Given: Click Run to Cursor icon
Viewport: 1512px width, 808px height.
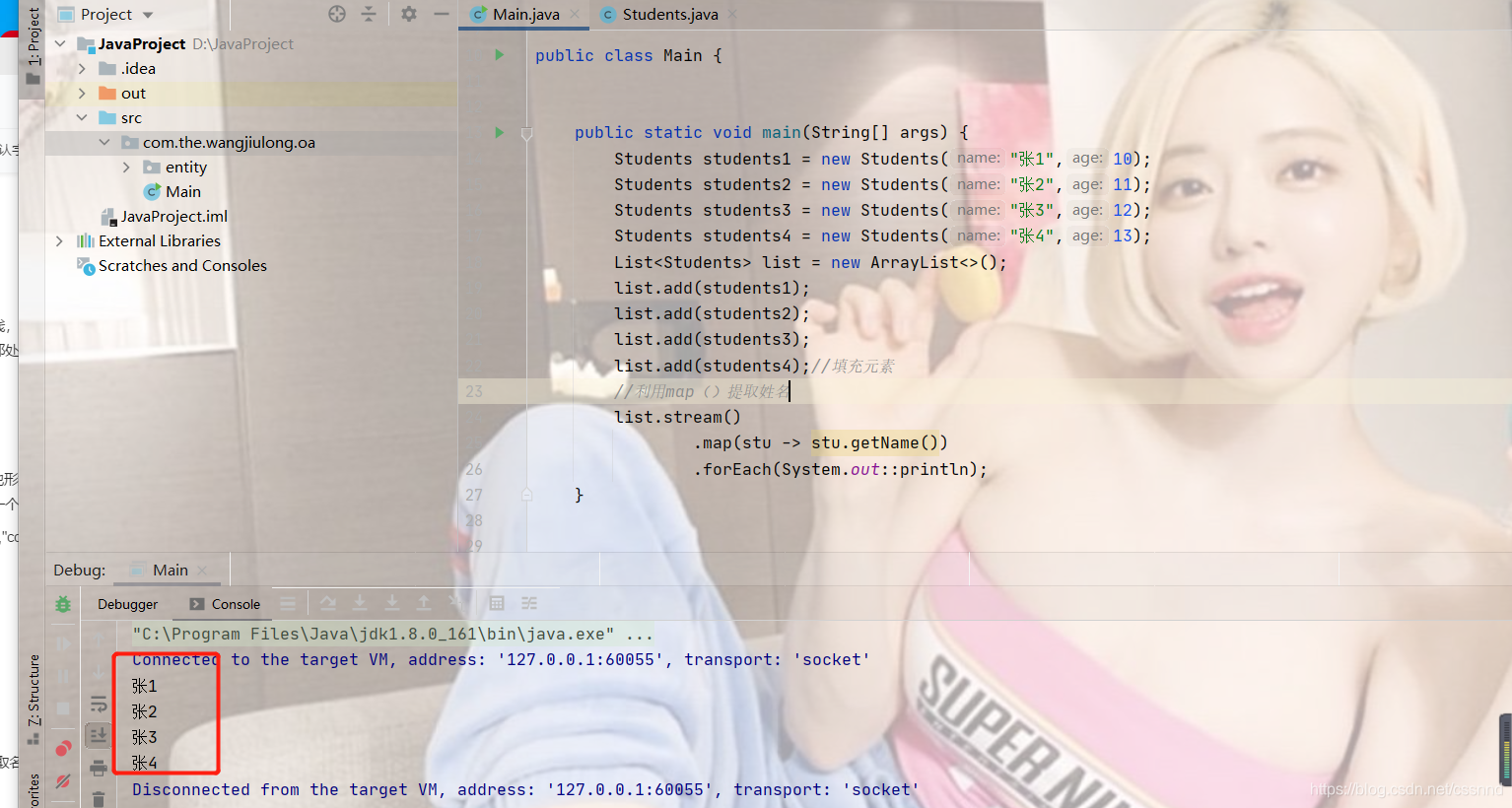Looking at the screenshot, I should pyautogui.click(x=454, y=603).
